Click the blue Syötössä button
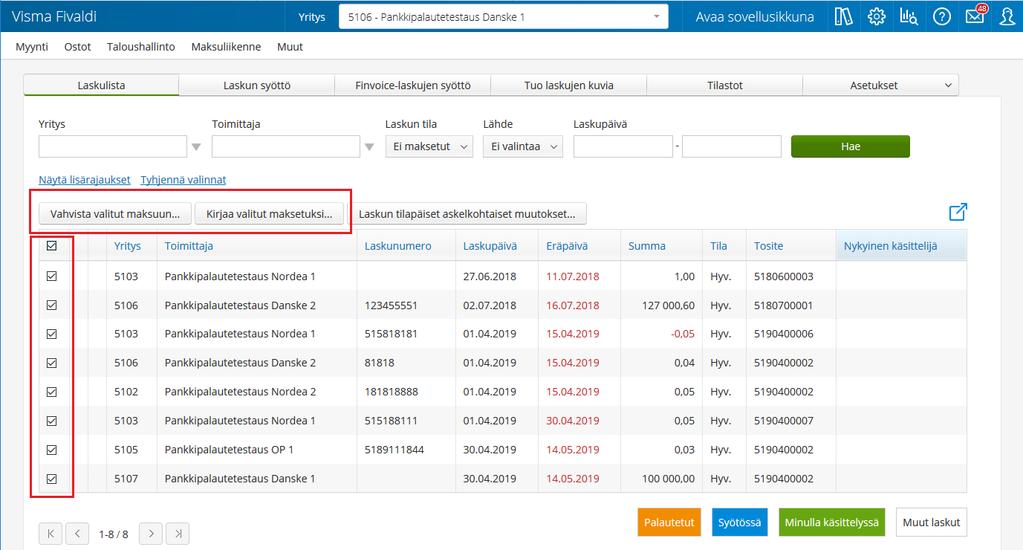The image size is (1023, 550). click(x=740, y=523)
